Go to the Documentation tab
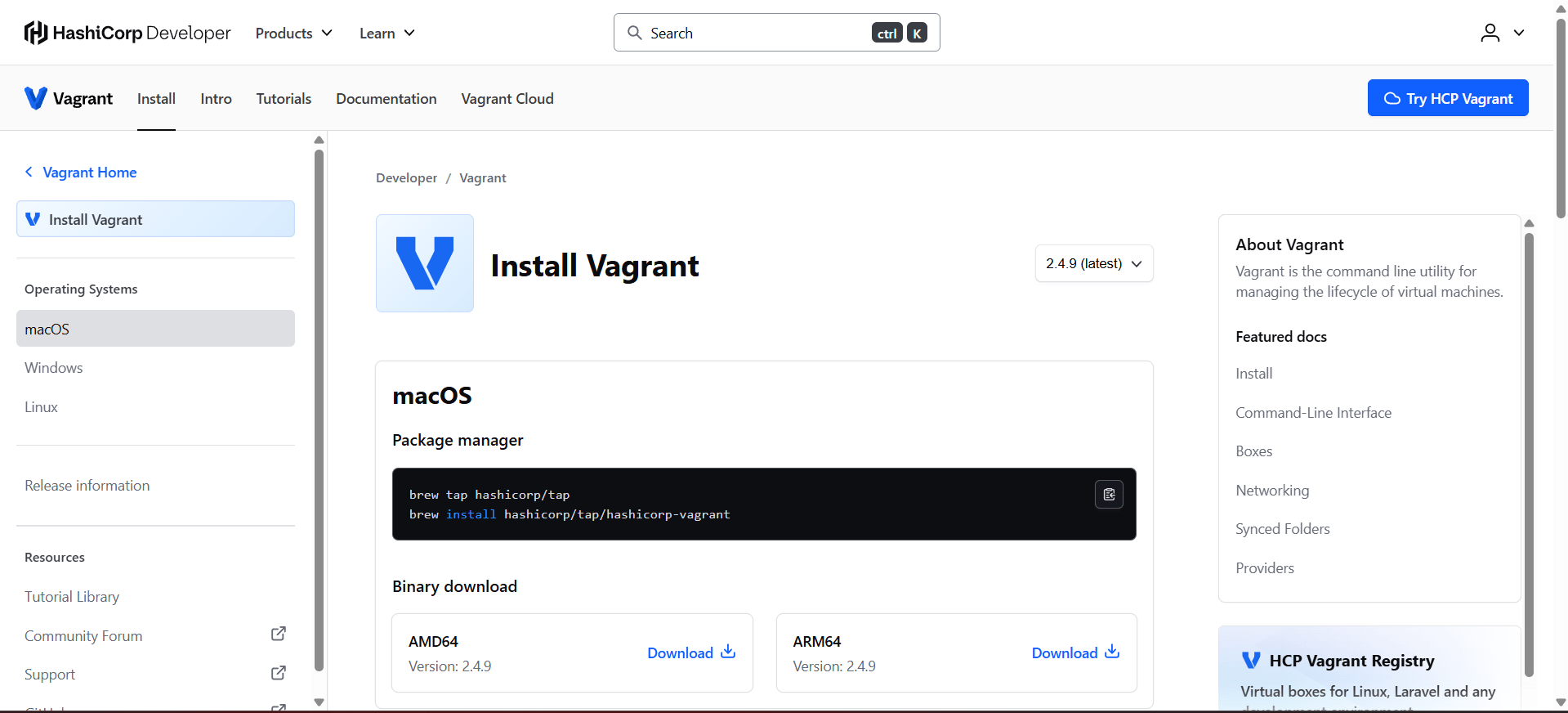The image size is (1568, 713). click(x=386, y=98)
